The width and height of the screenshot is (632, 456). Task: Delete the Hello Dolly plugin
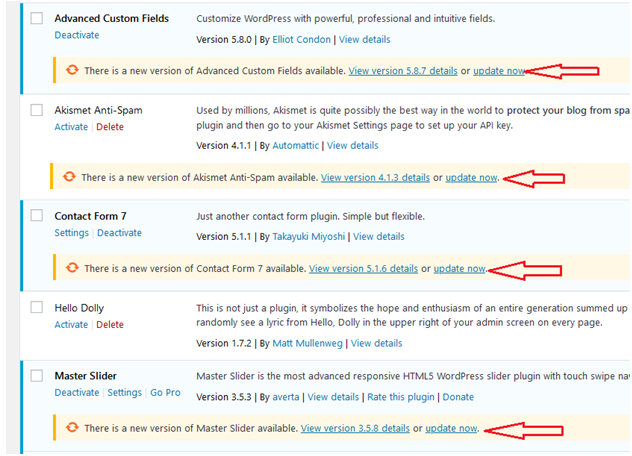point(110,324)
